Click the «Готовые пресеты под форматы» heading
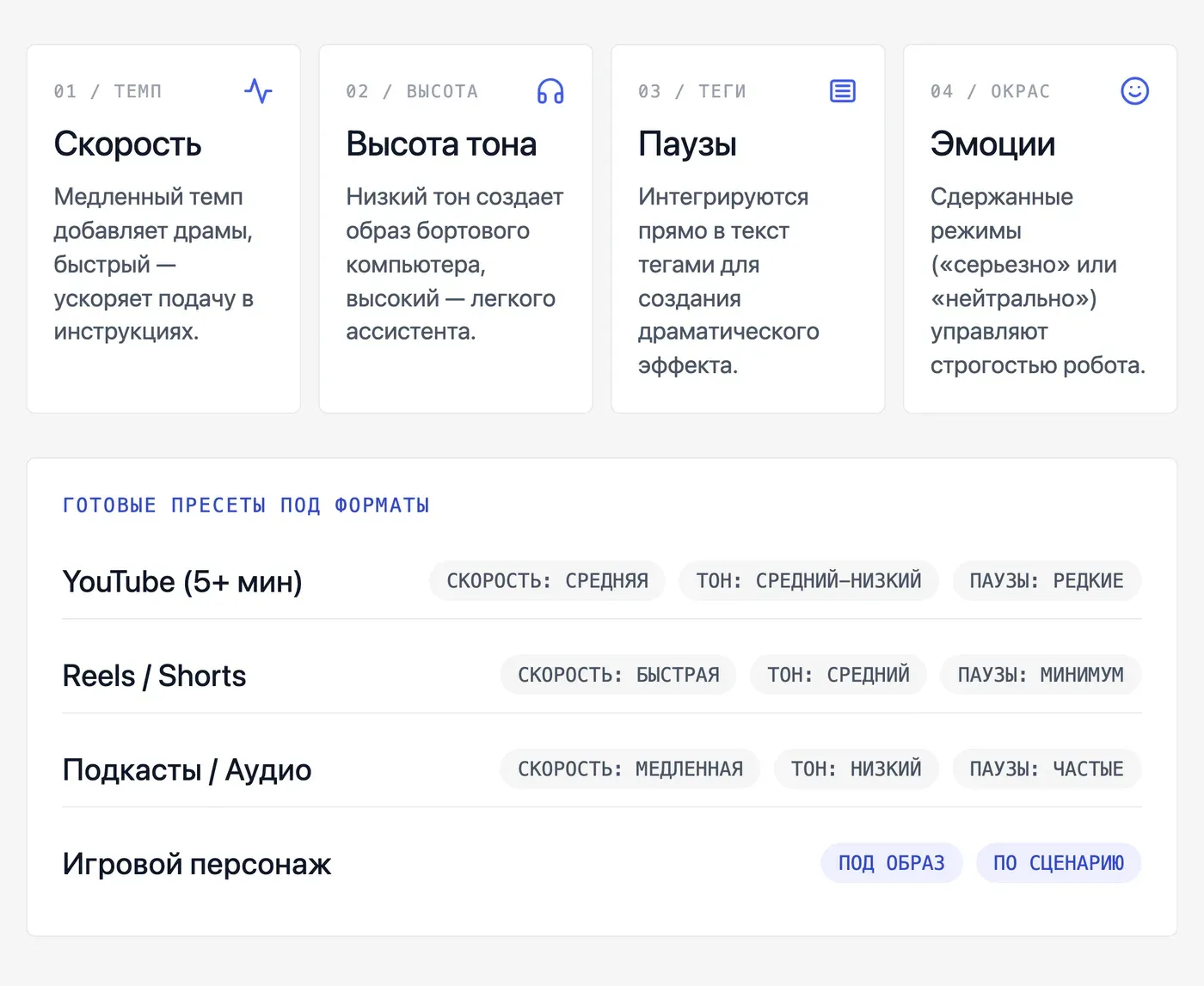Screen dimensions: 1204x986 (x=246, y=505)
